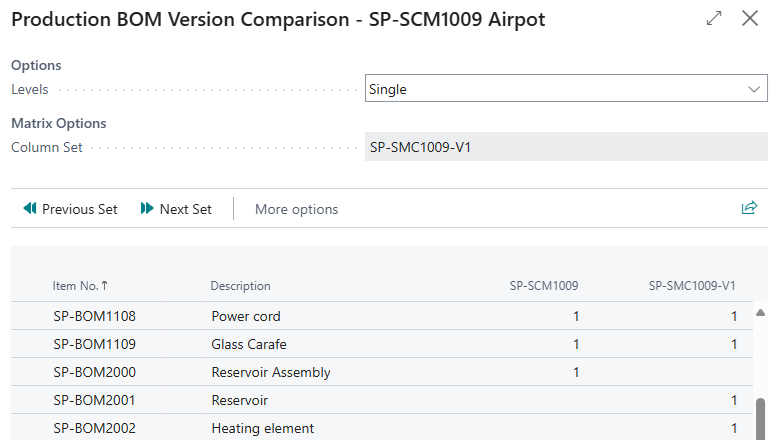The width and height of the screenshot is (780, 440).
Task: Click the Column Set field
Action: coord(566,147)
